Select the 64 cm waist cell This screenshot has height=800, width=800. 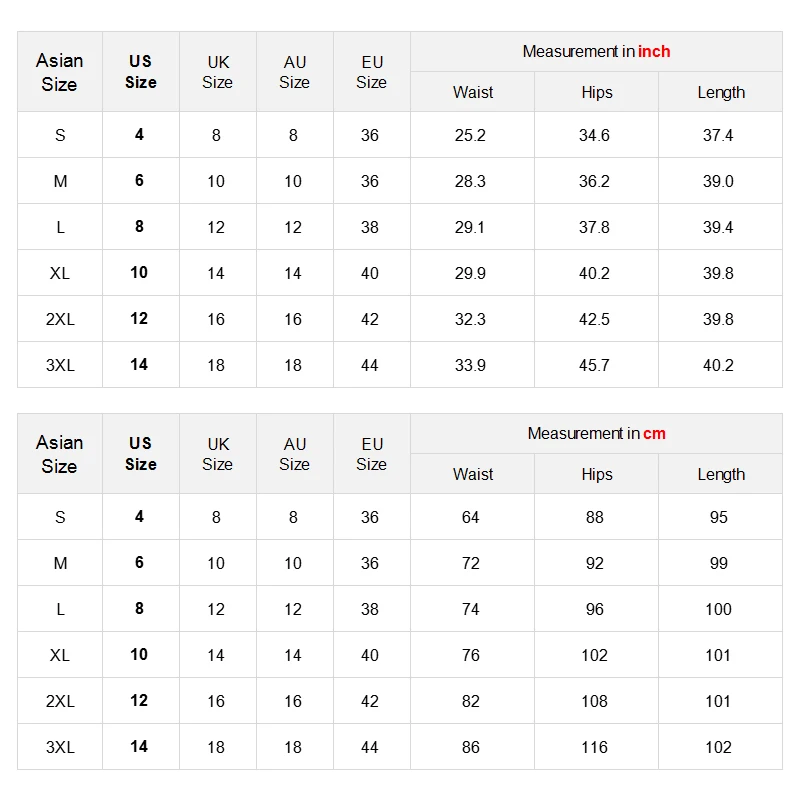click(471, 517)
